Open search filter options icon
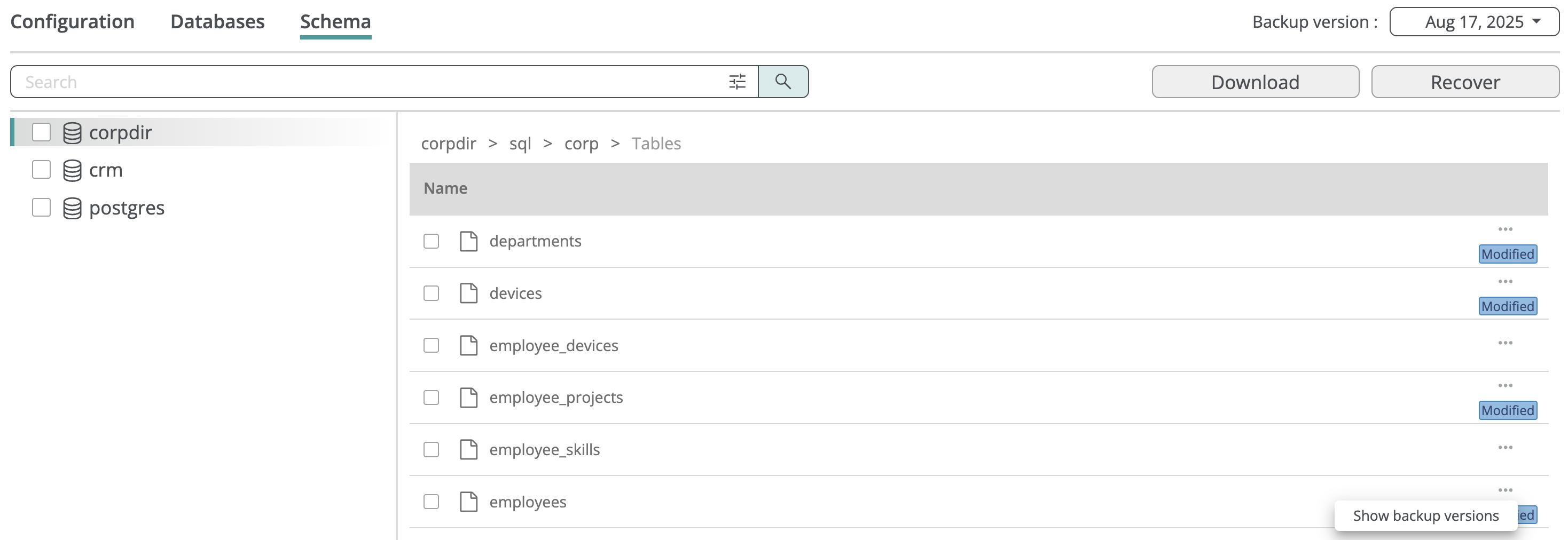 (x=737, y=82)
